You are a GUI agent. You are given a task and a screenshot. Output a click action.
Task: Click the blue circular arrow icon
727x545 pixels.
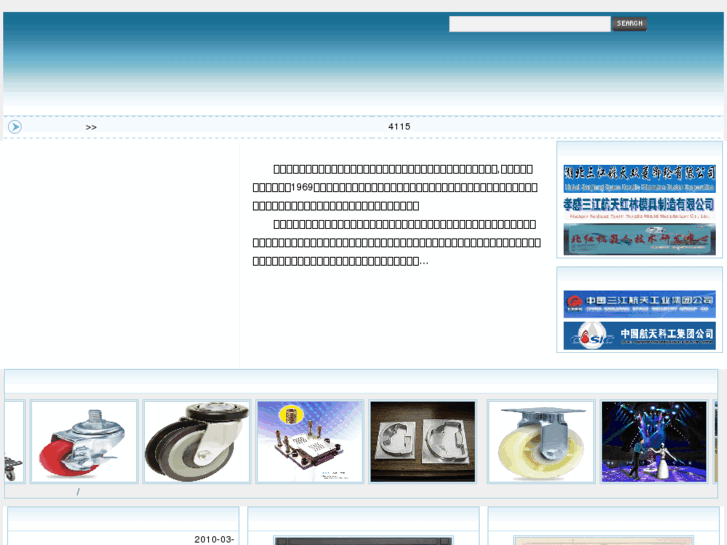15,127
